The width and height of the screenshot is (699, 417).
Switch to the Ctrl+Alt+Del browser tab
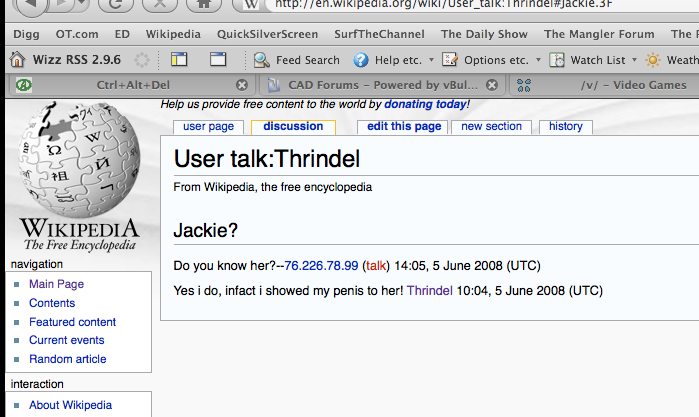(x=133, y=85)
